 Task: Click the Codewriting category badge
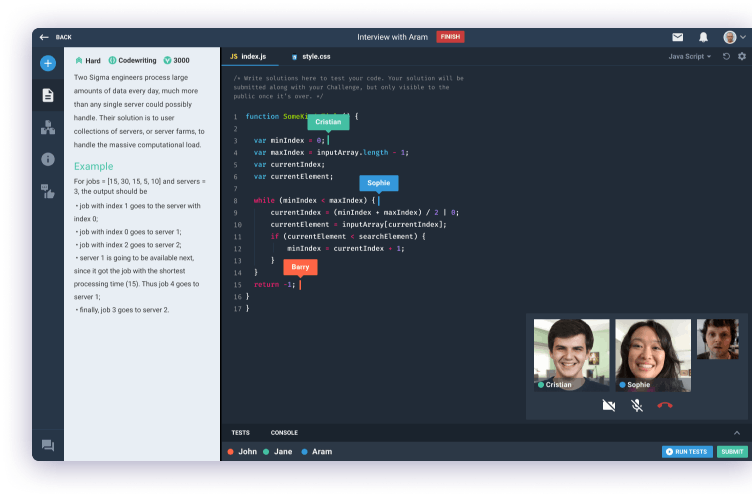click(132, 60)
